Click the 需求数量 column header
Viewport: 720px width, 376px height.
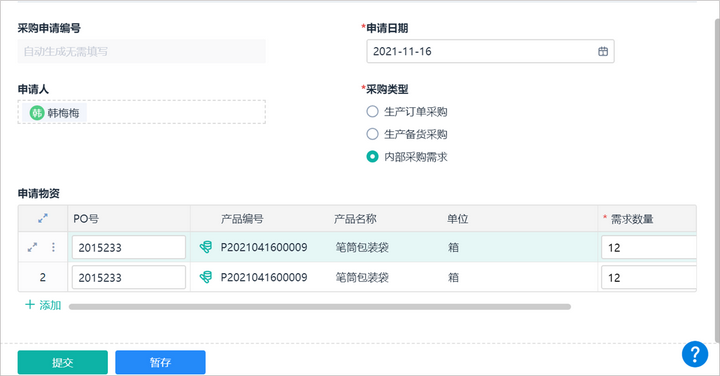[632, 219]
